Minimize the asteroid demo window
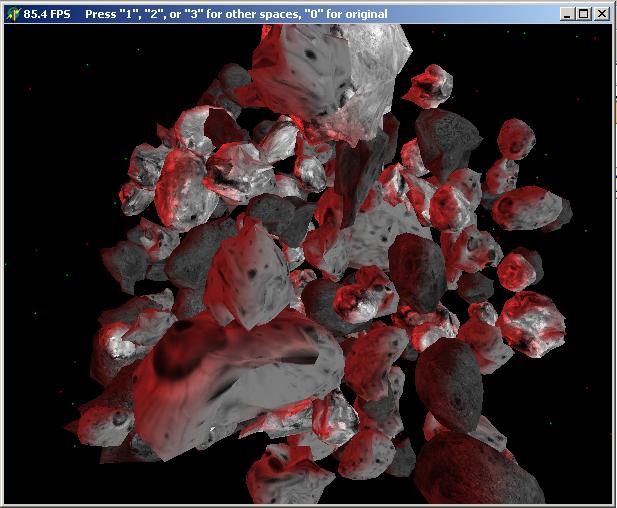 [567, 14]
